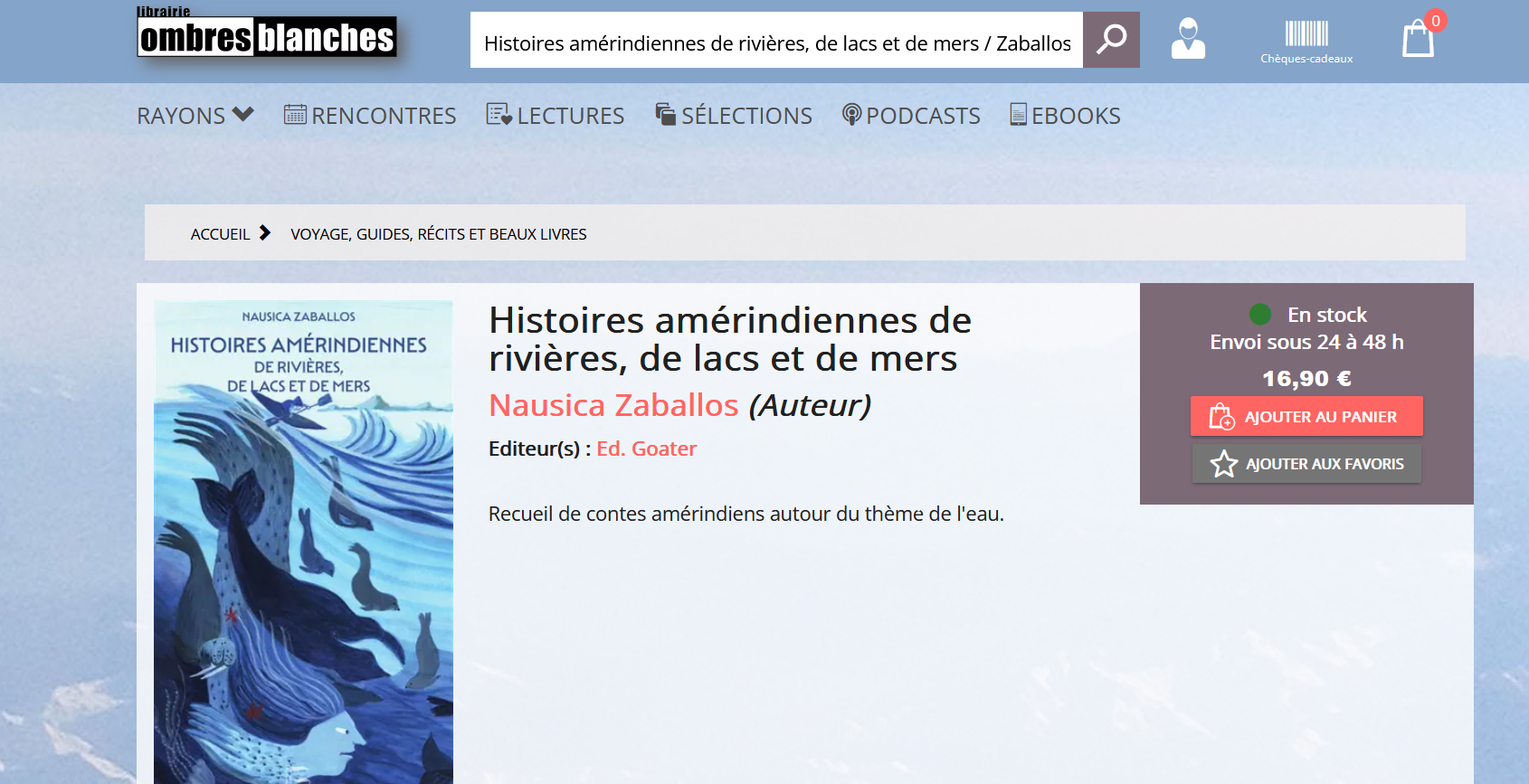The image size is (1529, 784).
Task: Click inside the search text field
Action: (776, 43)
